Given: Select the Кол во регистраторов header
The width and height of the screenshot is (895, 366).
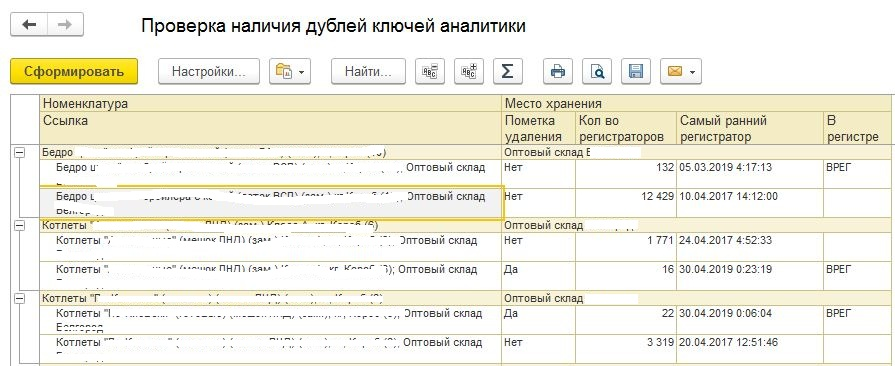Looking at the screenshot, I should (x=626, y=128).
